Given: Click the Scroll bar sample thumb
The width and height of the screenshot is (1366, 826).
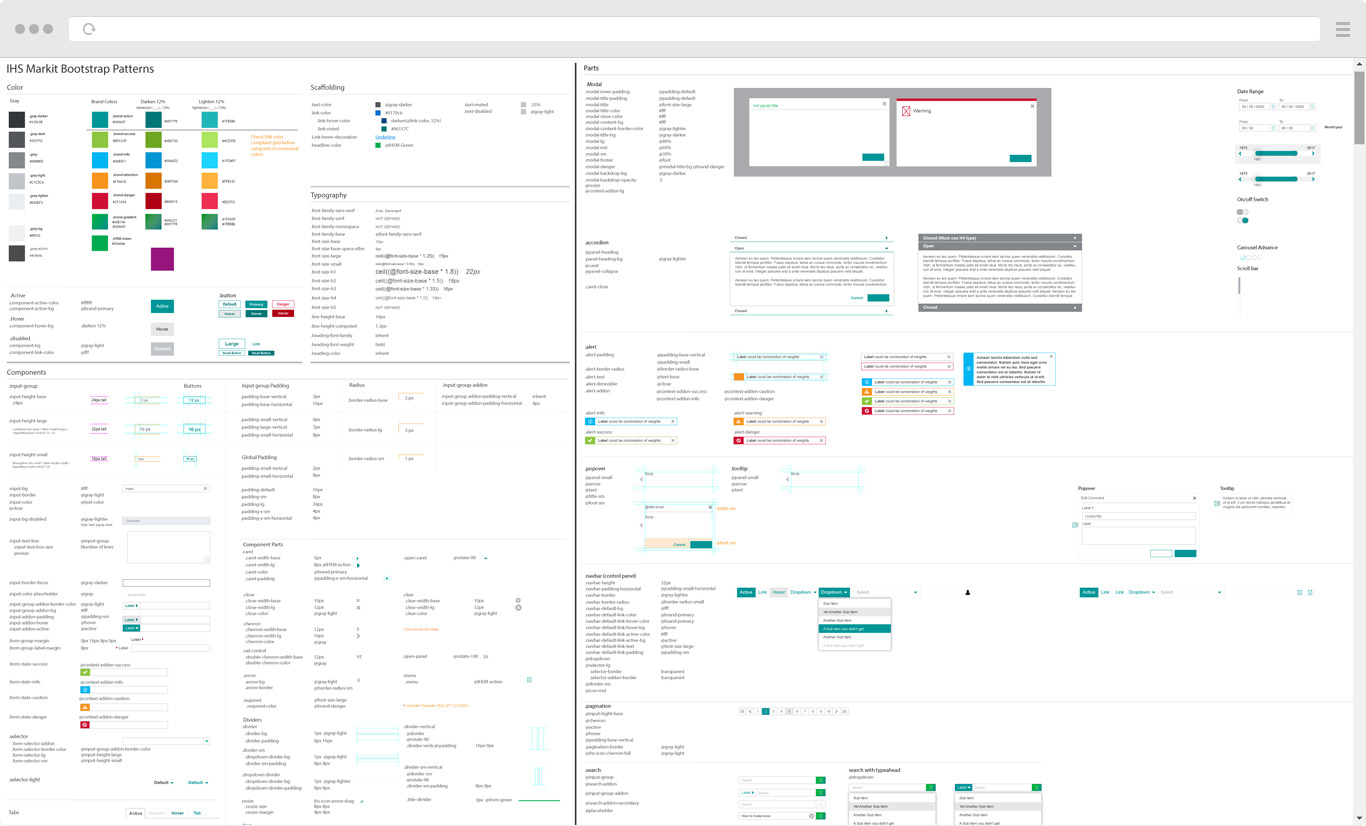Looking at the screenshot, I should pyautogui.click(x=1239, y=285).
